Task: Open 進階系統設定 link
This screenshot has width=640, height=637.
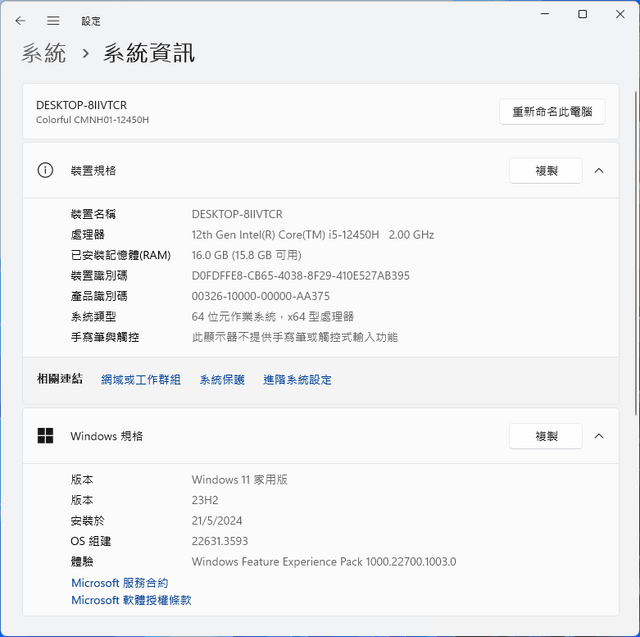Action: [297, 380]
